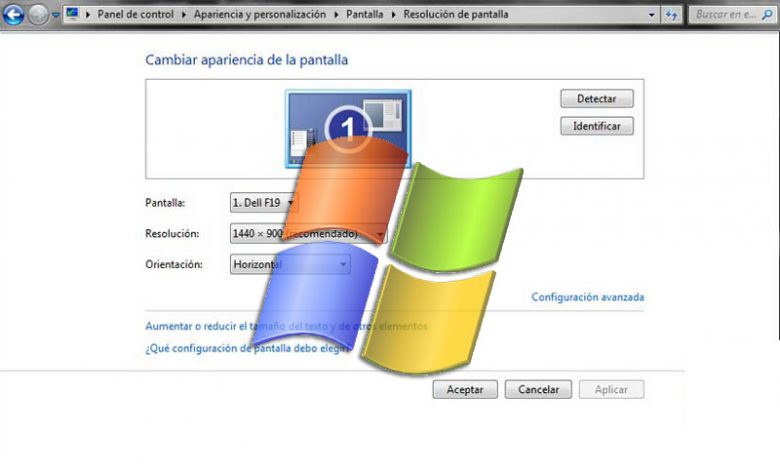Select Resolución de pantalla breadcrumb
This screenshot has width=780, height=470.
[x=456, y=14]
